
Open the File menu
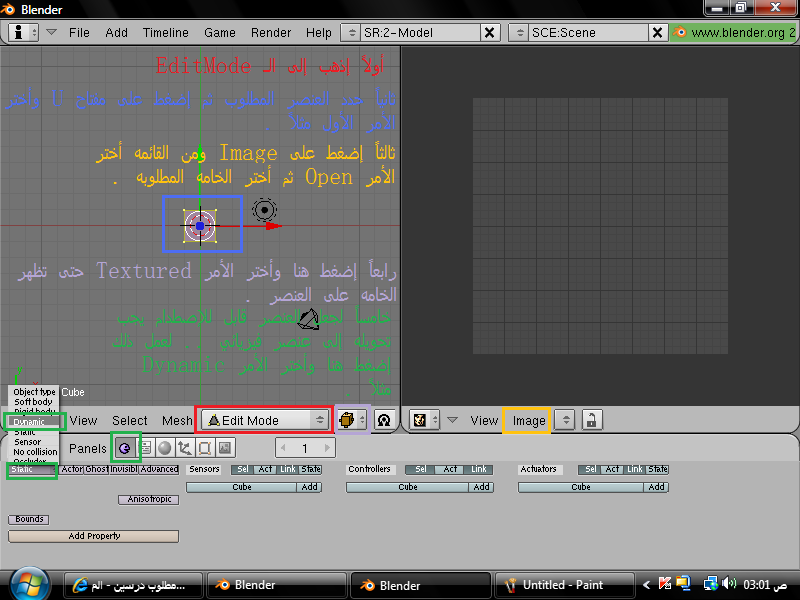click(x=79, y=33)
